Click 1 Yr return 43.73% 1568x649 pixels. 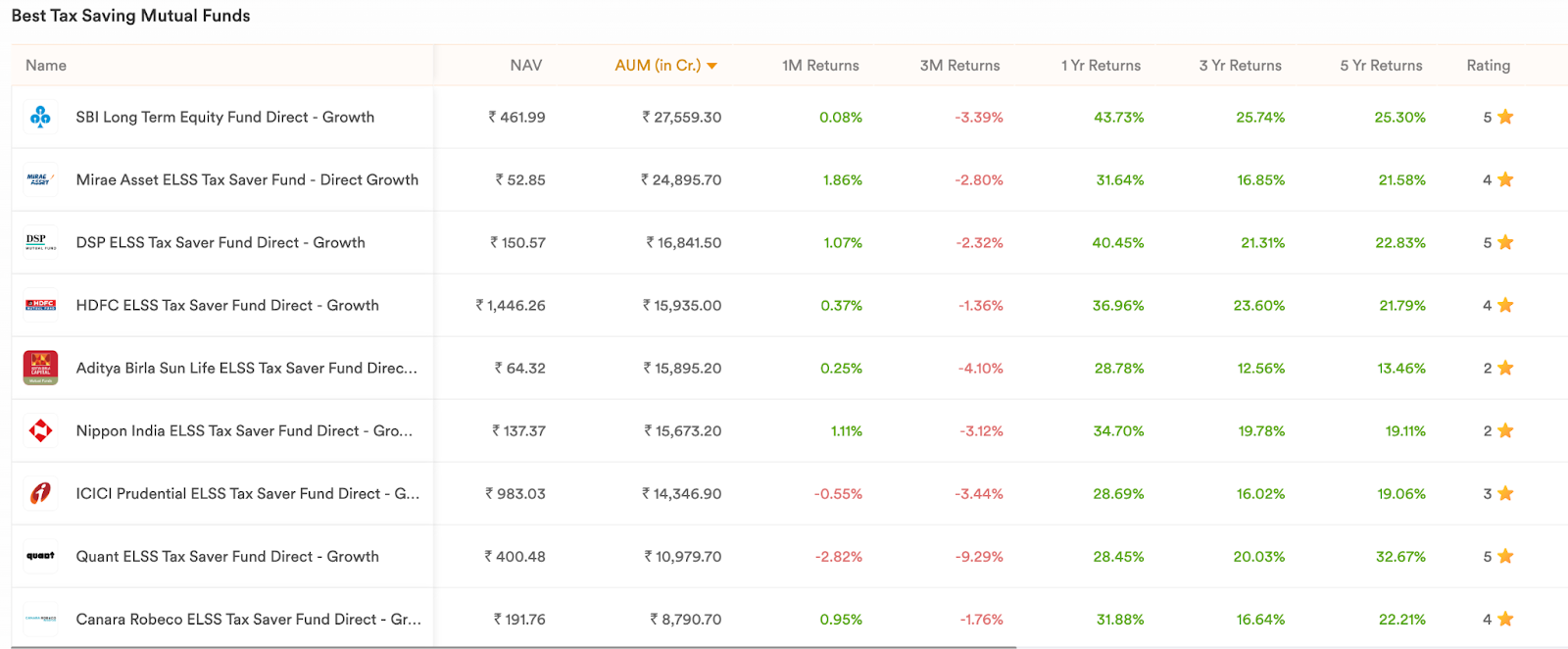[x=1119, y=117]
